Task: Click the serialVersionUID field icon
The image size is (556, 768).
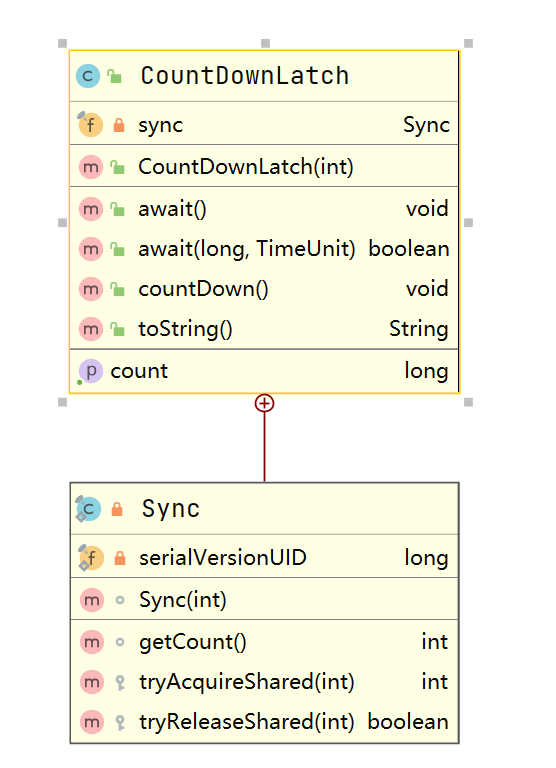Action: click(91, 558)
